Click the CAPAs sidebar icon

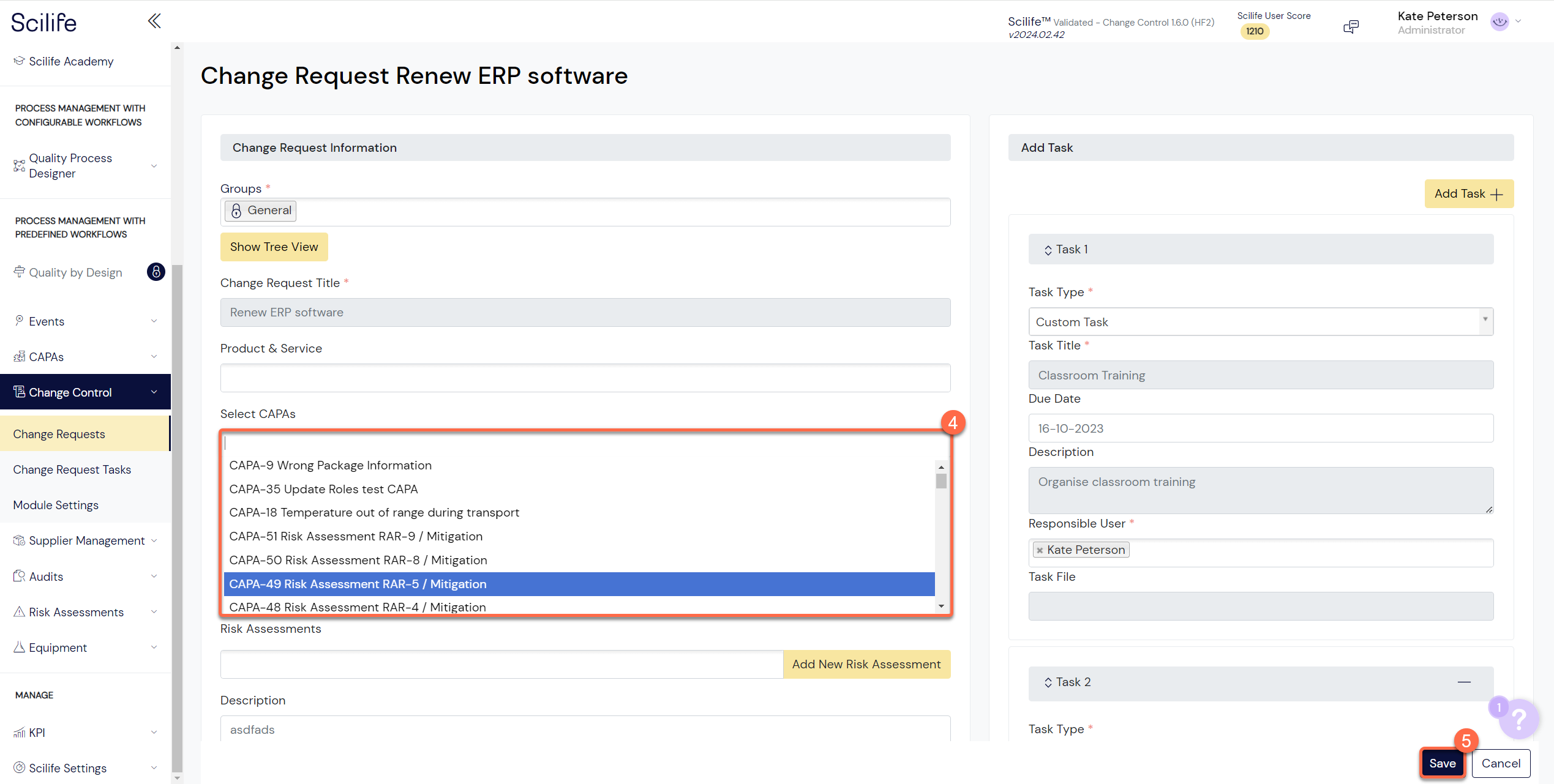(20, 356)
